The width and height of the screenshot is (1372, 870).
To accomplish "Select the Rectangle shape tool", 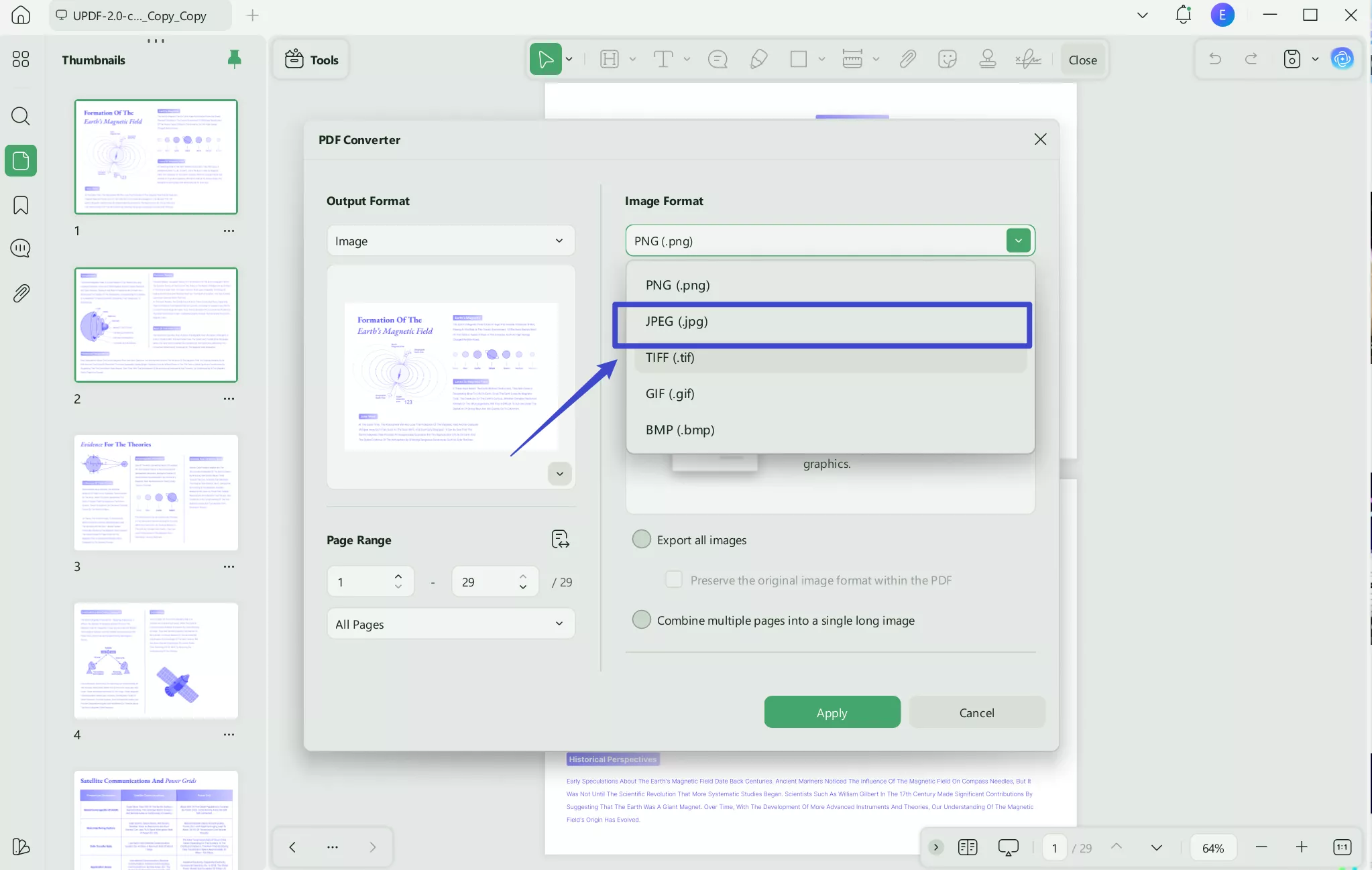I will click(x=799, y=59).
